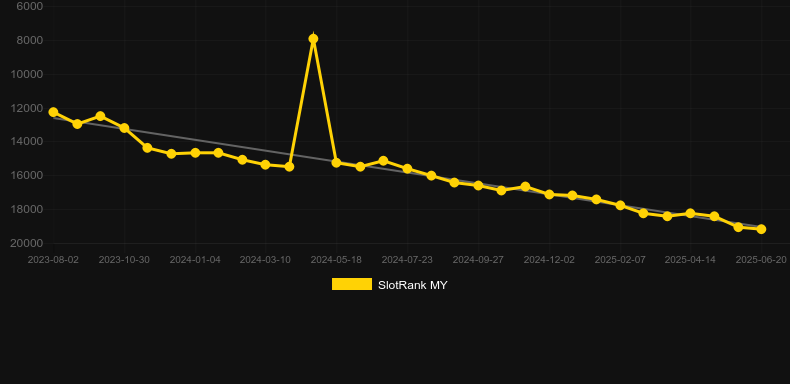Click the peak data point near 8000
Image resolution: width=790 pixels, height=384 pixels.
click(x=313, y=39)
